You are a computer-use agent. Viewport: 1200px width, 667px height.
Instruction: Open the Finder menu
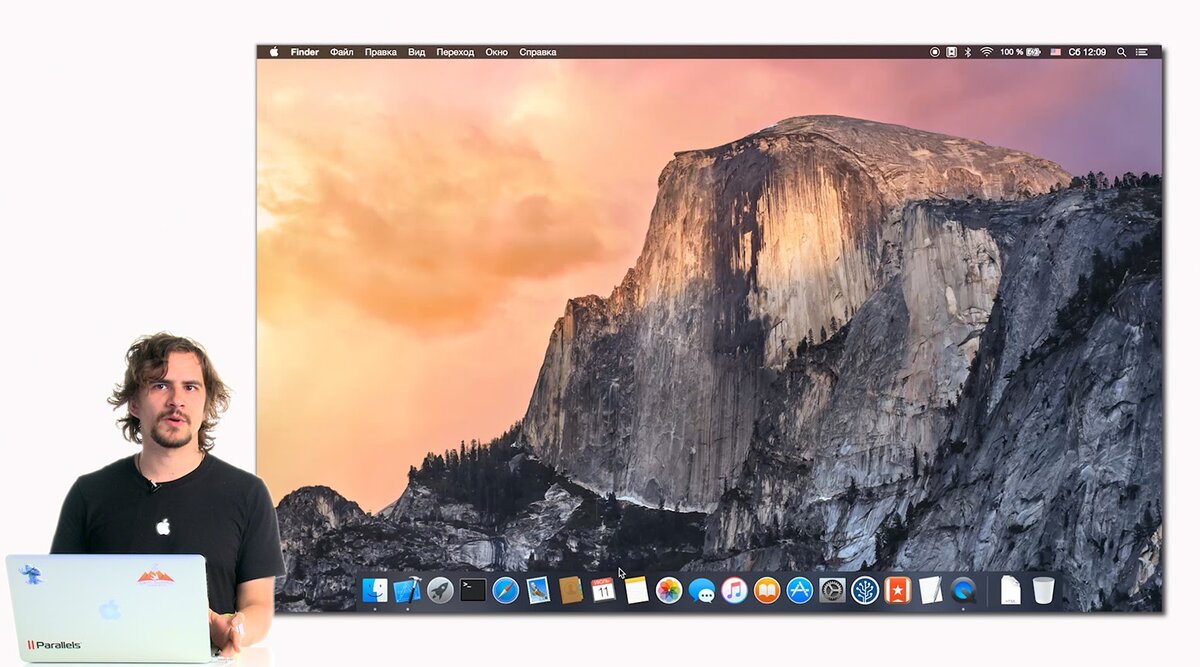point(305,52)
